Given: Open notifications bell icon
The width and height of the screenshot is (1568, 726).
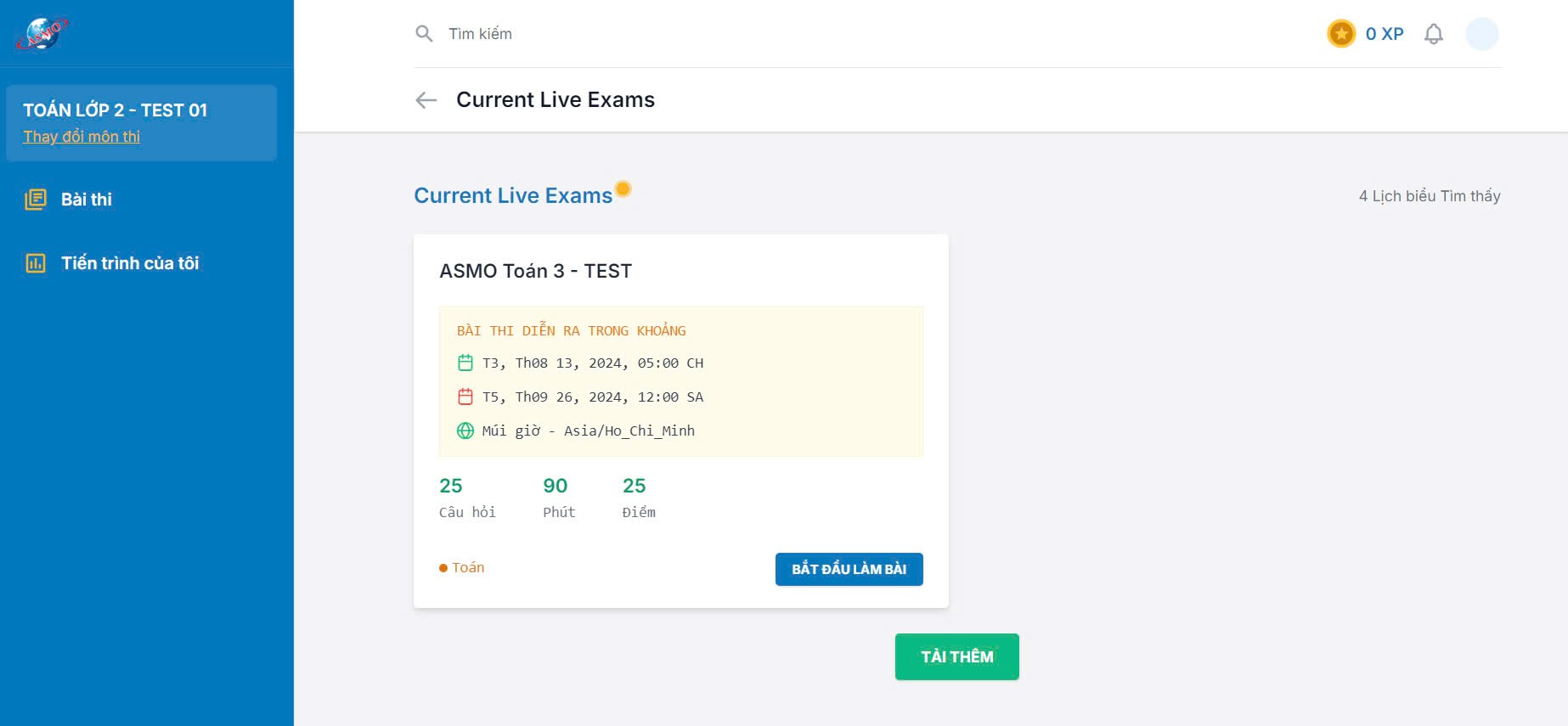Looking at the screenshot, I should [x=1434, y=34].
